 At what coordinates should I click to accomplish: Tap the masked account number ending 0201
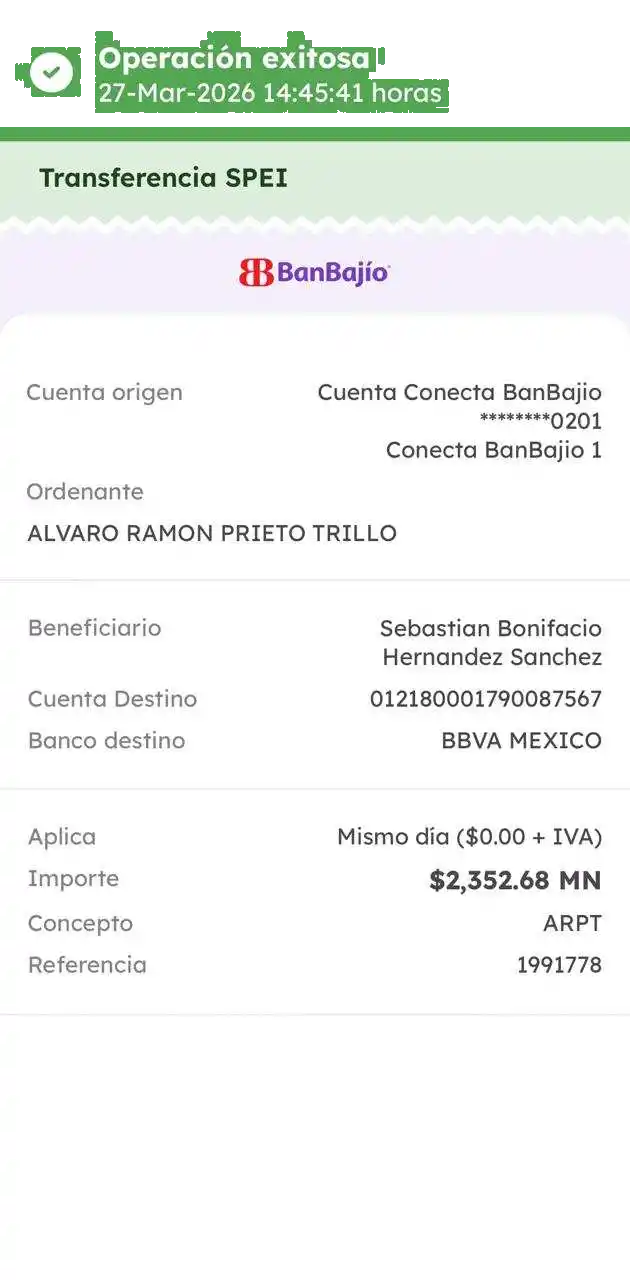click(x=540, y=421)
